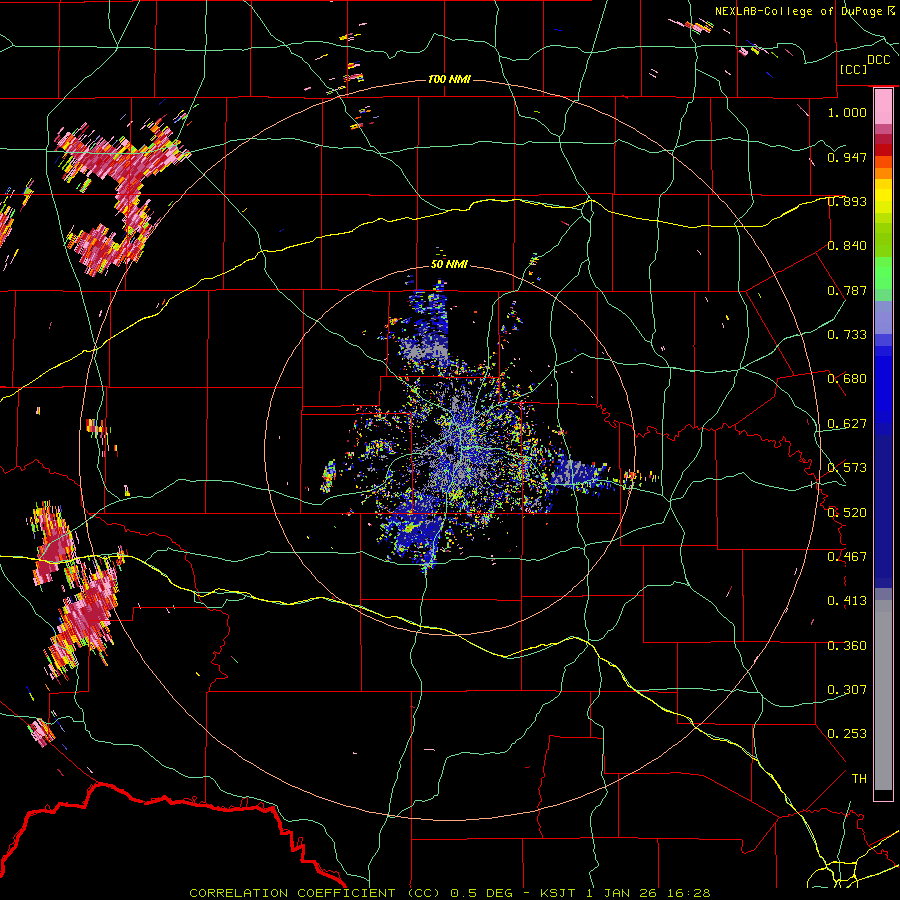Click the [CC] product label

coord(854,69)
